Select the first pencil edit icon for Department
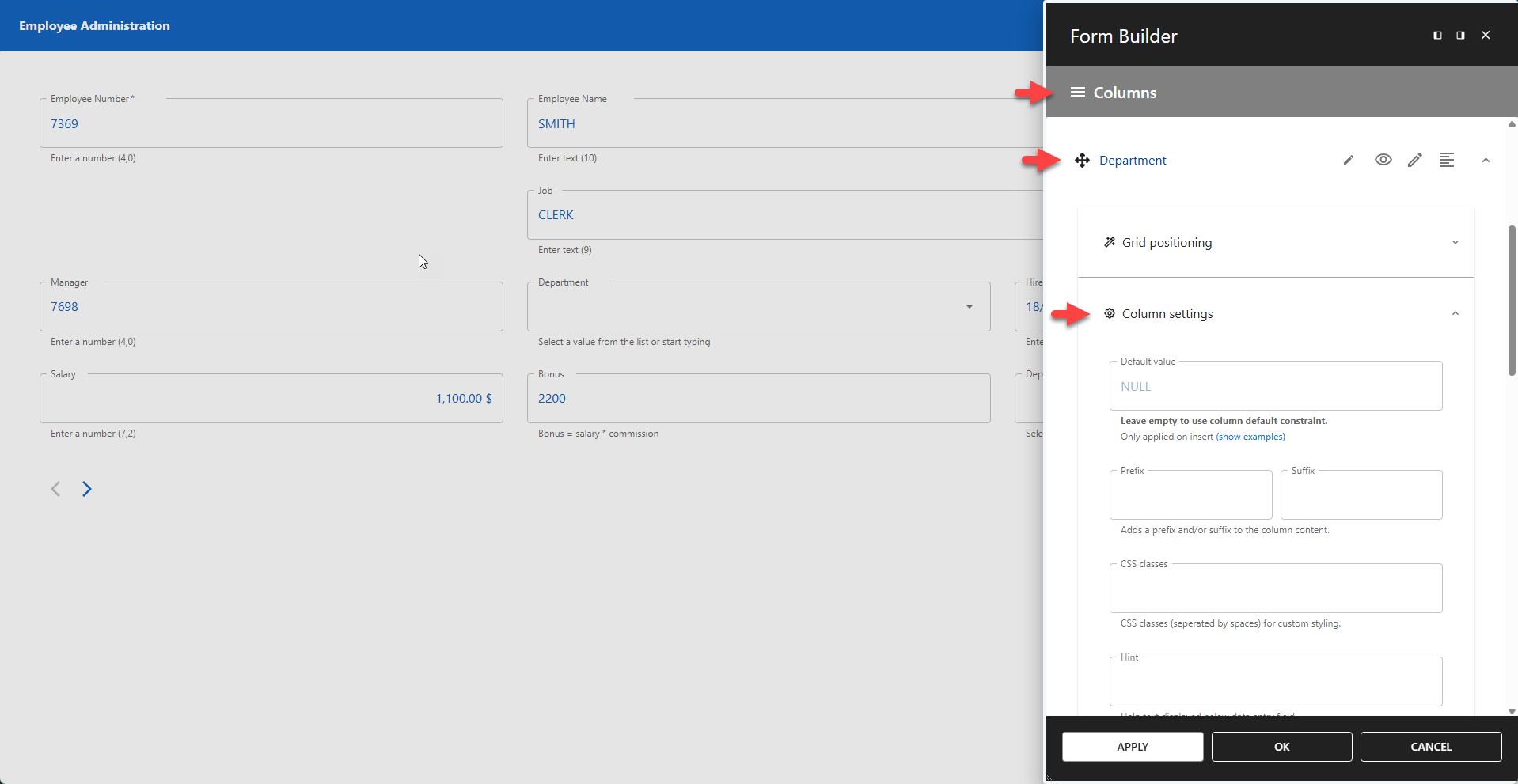This screenshot has height=784, width=1518. click(1349, 160)
